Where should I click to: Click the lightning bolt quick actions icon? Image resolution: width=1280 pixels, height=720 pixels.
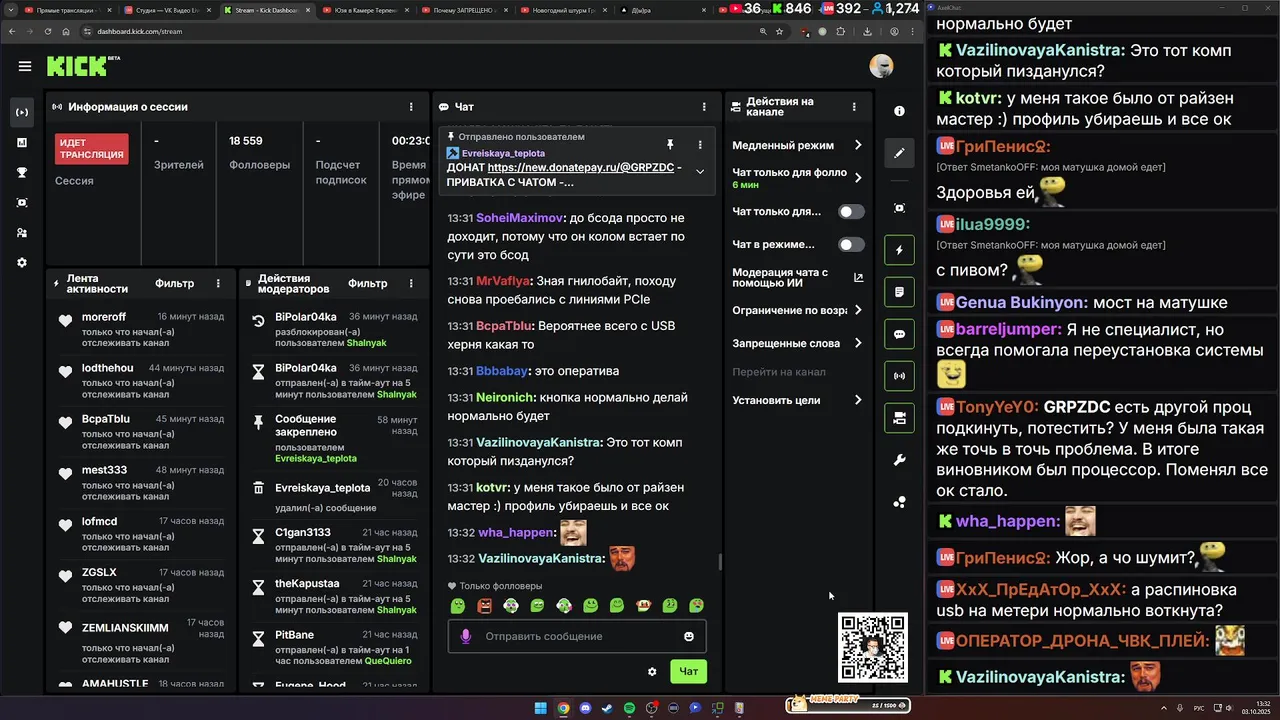[x=899, y=250]
